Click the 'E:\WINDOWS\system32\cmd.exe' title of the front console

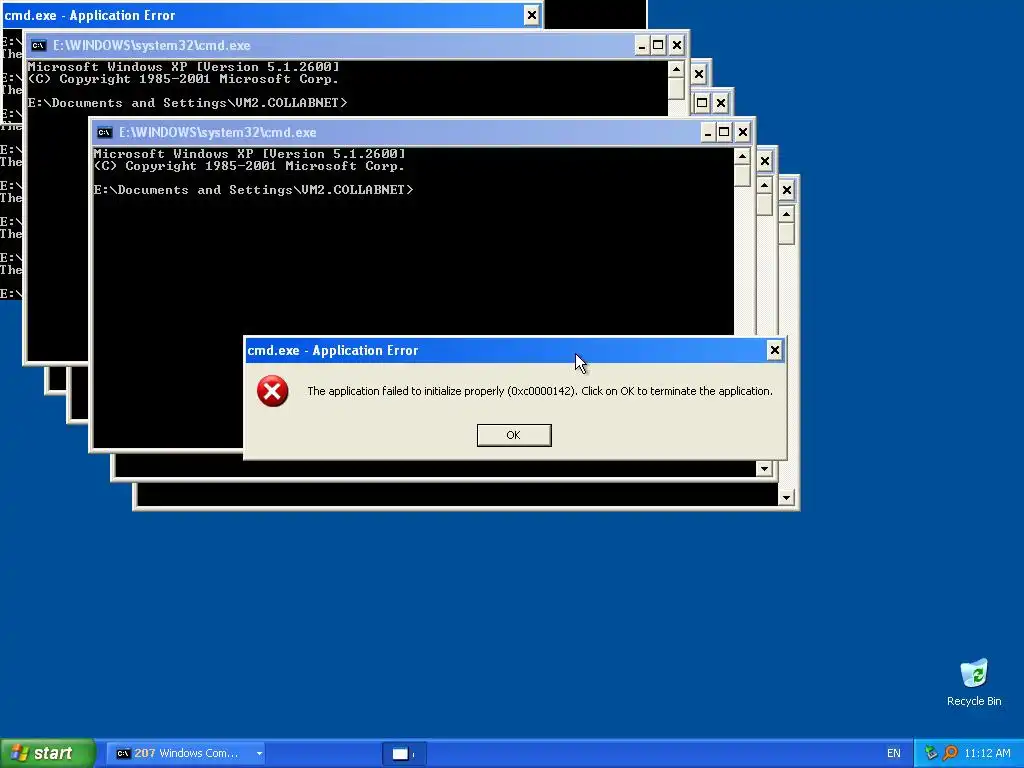click(x=217, y=133)
